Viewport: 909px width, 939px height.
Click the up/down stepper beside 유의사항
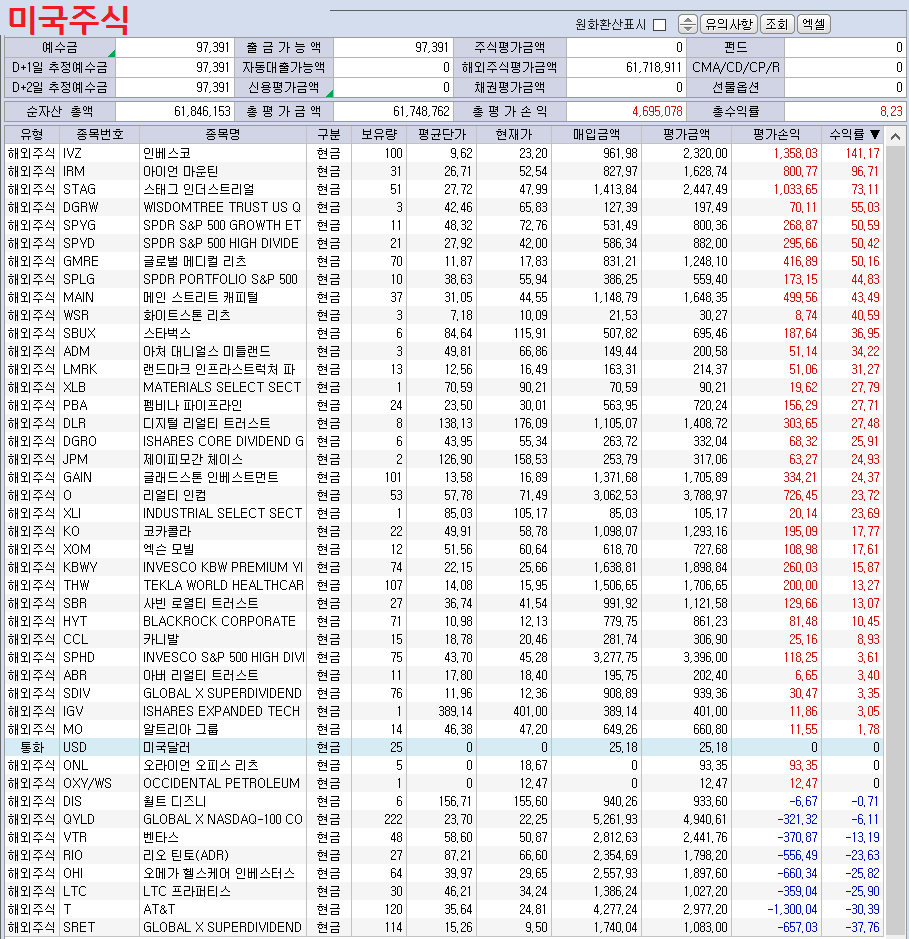click(687, 24)
